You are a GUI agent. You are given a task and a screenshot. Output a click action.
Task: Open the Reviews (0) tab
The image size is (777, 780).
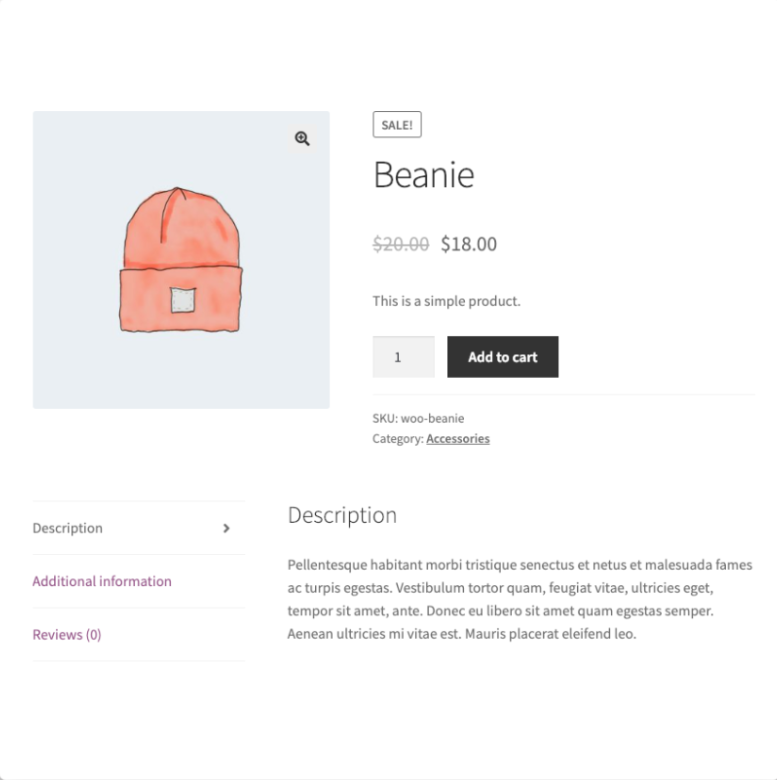pyautogui.click(x=67, y=634)
